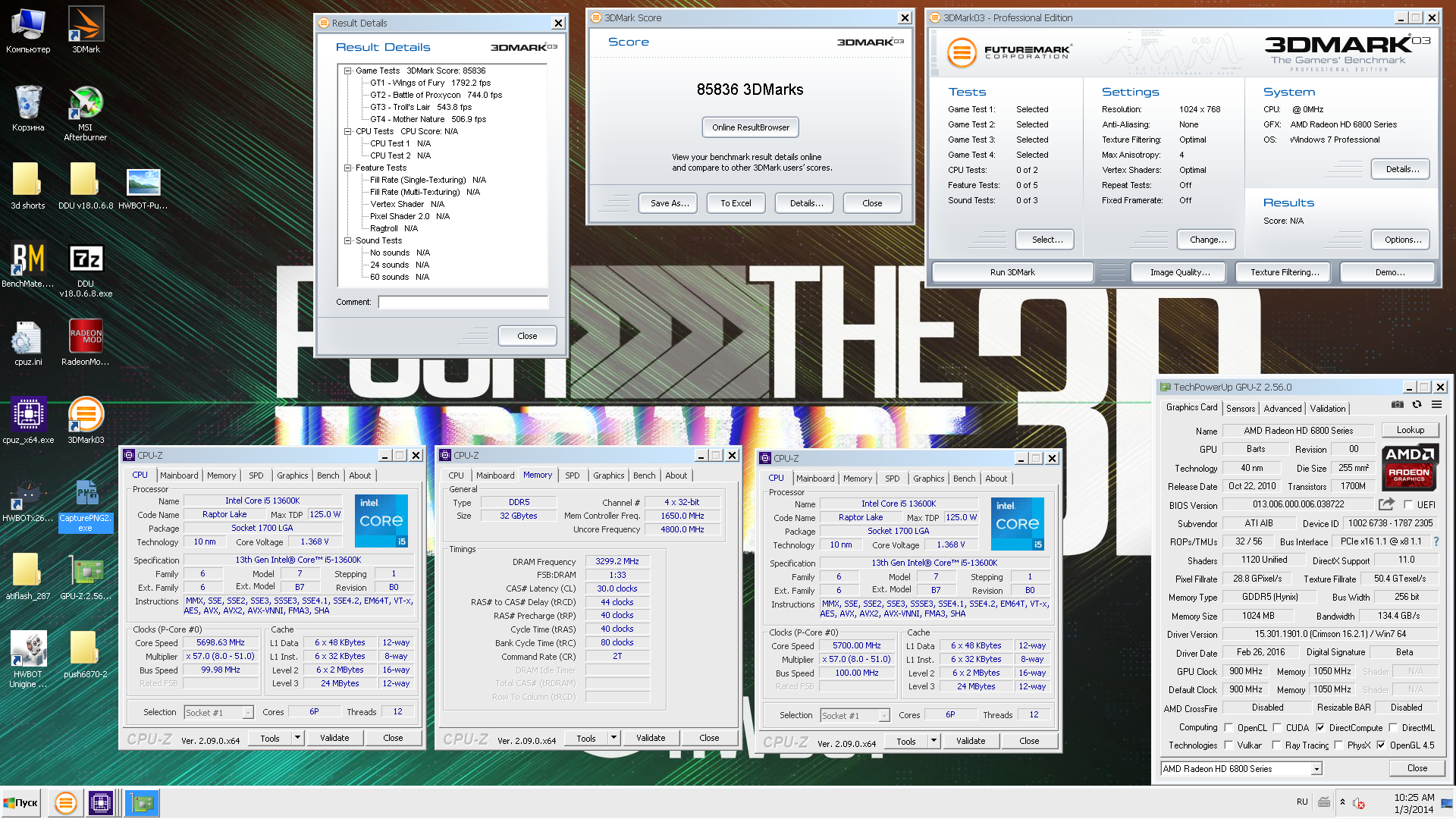Click the To Excel button
The image size is (1456, 819).
[736, 203]
